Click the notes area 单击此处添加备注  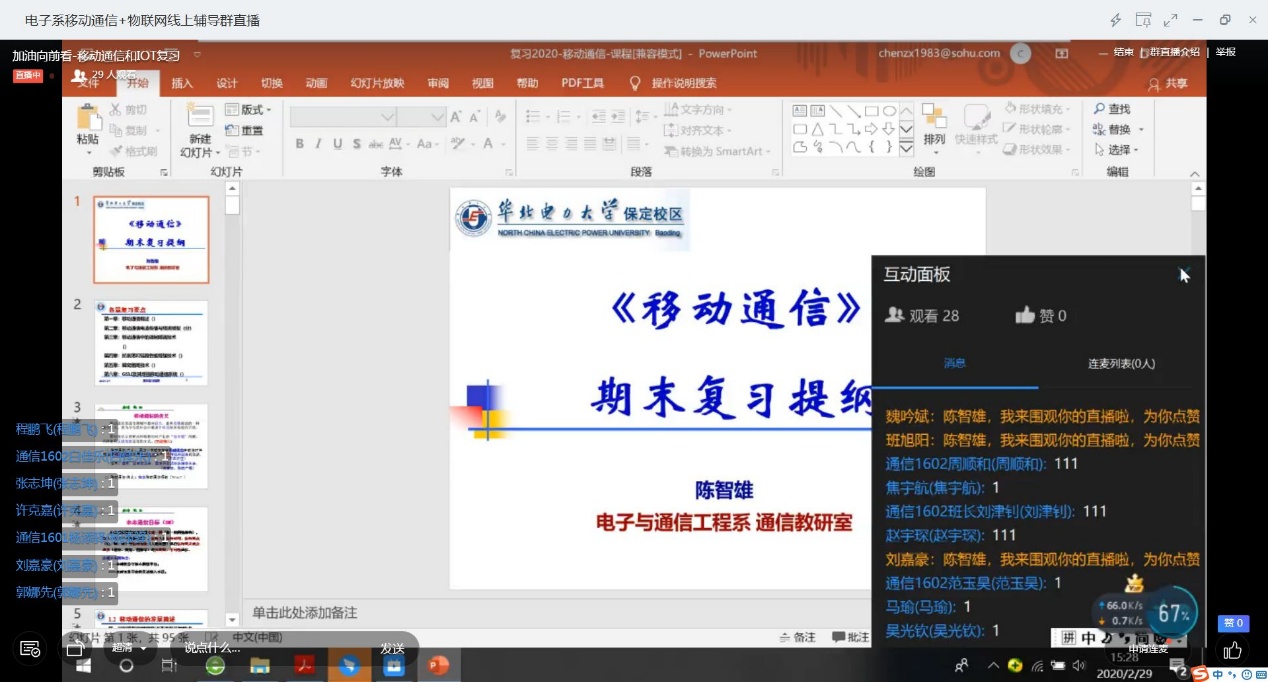[x=304, y=613]
